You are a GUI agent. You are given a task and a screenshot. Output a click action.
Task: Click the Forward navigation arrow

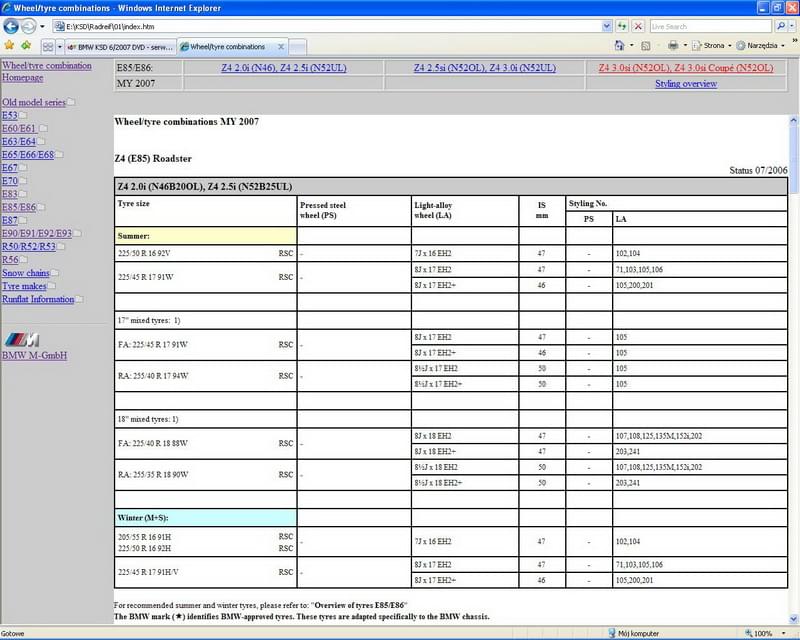pyautogui.click(x=29, y=26)
